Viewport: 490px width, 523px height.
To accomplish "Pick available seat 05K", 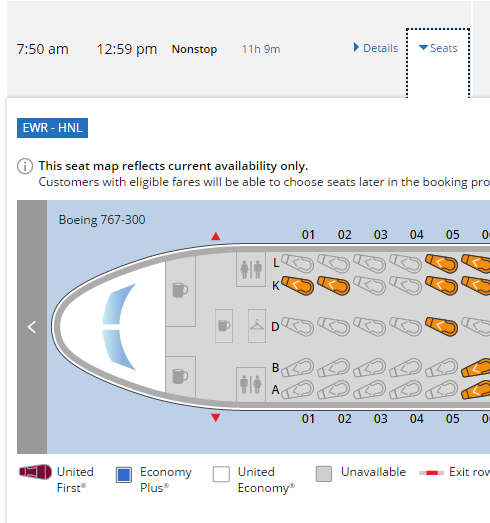I will [x=442, y=286].
